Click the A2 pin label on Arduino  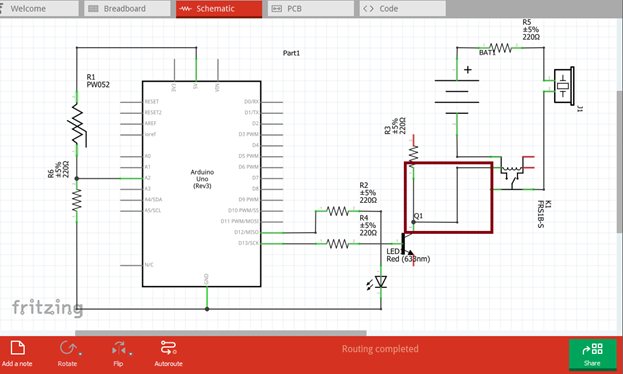click(147, 178)
